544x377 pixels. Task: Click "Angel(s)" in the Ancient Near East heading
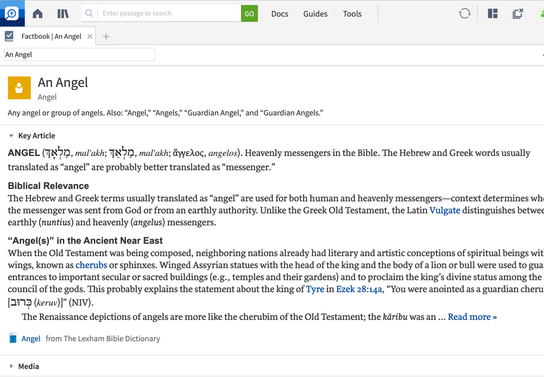coord(85,241)
